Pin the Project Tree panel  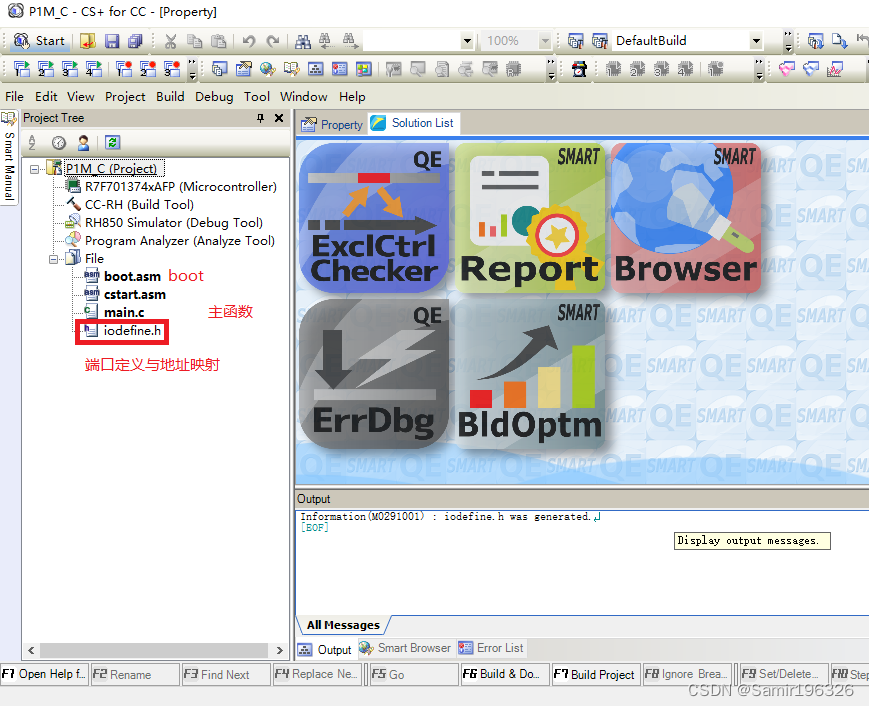(x=261, y=118)
